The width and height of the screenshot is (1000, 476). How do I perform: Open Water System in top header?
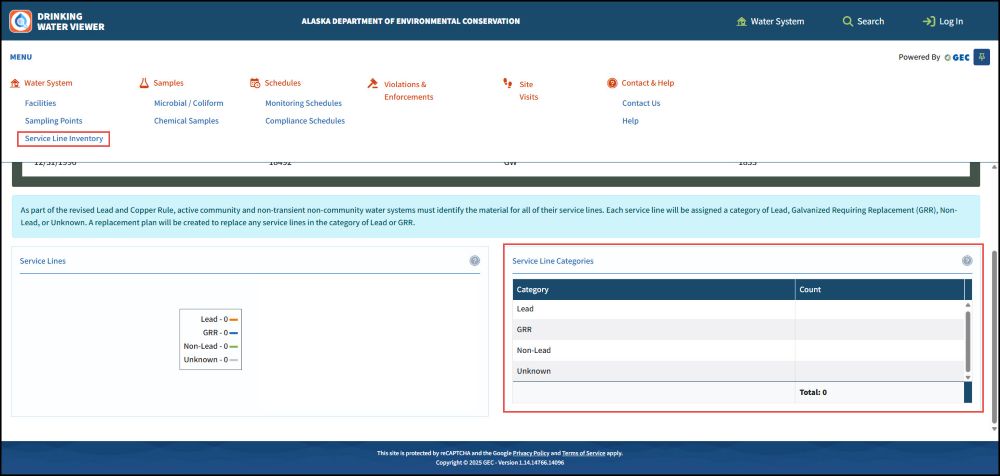(x=769, y=21)
